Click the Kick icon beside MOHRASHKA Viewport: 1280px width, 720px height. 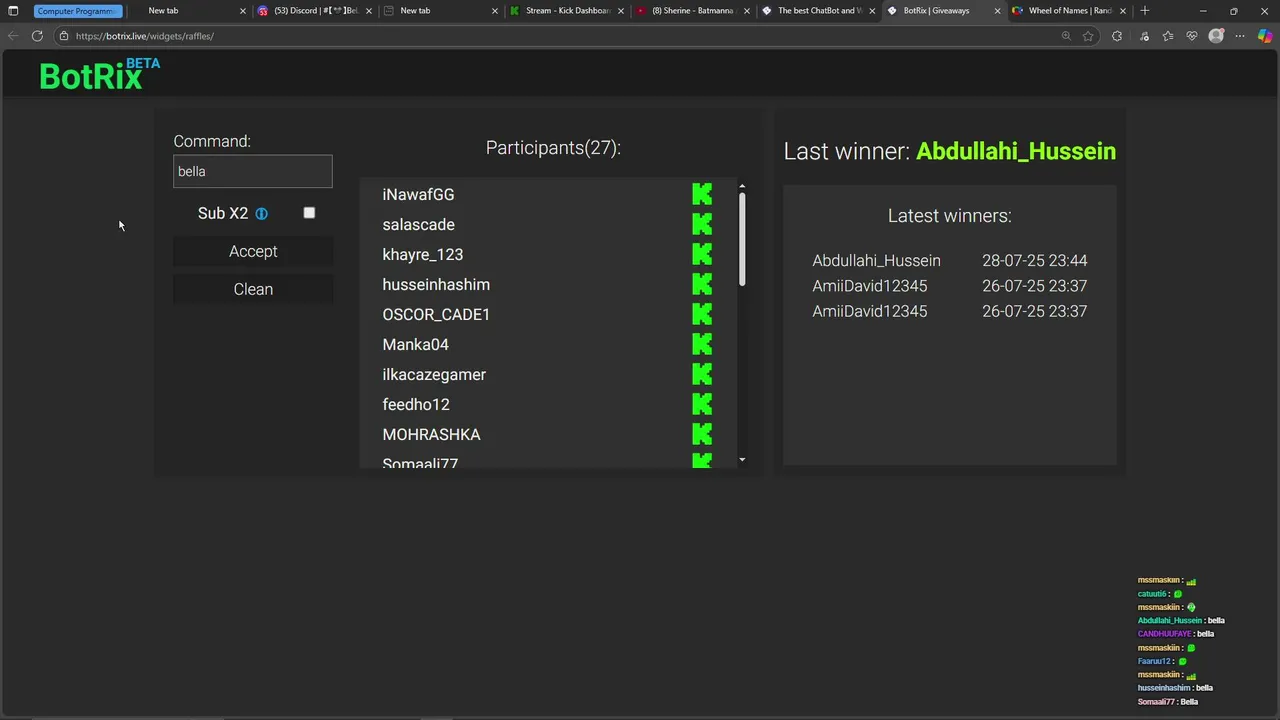pyautogui.click(x=702, y=434)
